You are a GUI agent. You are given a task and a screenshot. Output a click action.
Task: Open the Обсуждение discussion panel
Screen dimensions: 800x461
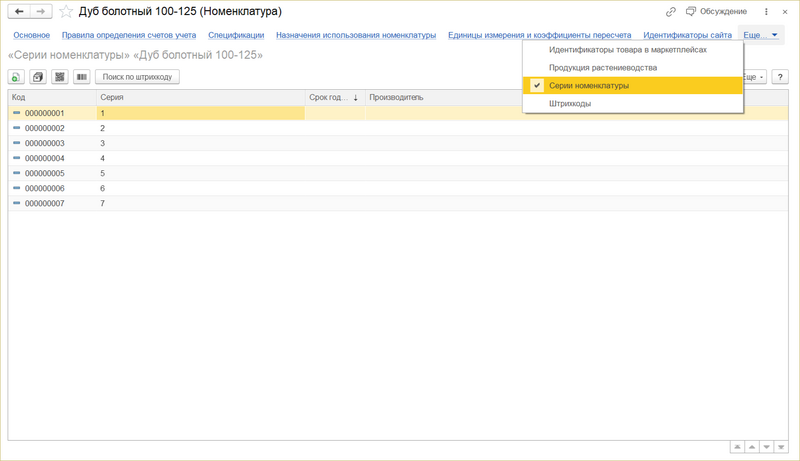coord(716,11)
